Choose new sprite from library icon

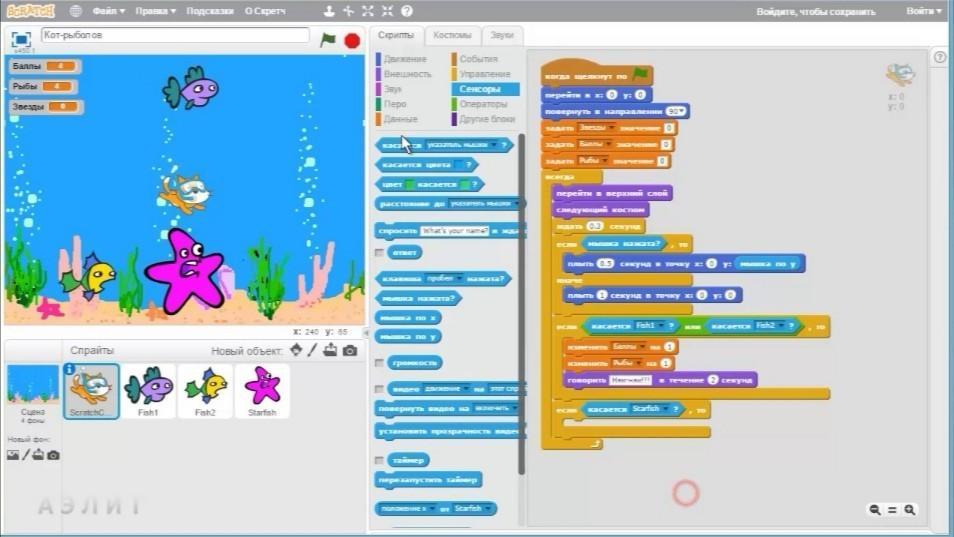click(x=296, y=350)
